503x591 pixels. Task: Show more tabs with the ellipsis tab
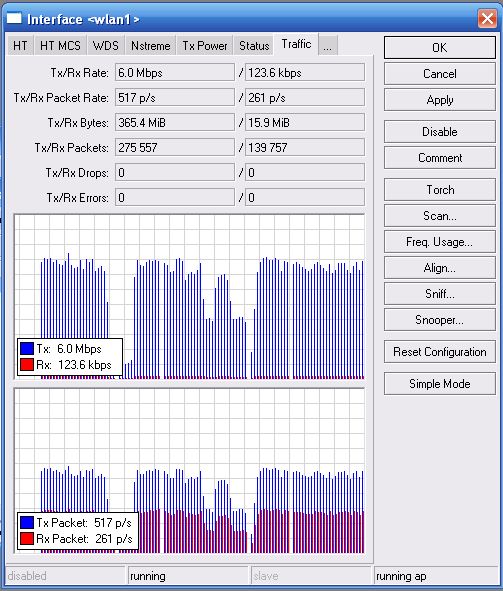pos(327,46)
